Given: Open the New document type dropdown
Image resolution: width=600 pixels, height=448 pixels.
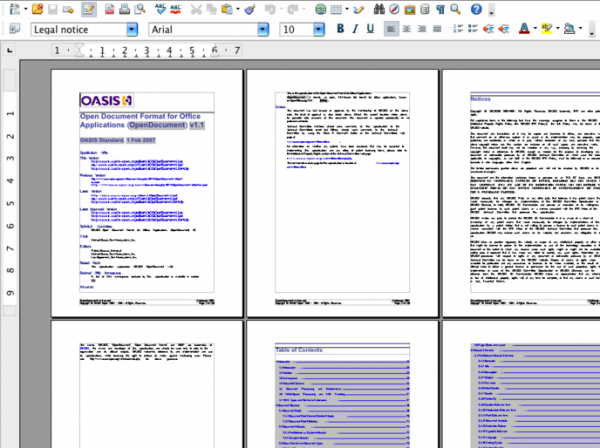Looking at the screenshot, I should (x=26, y=9).
